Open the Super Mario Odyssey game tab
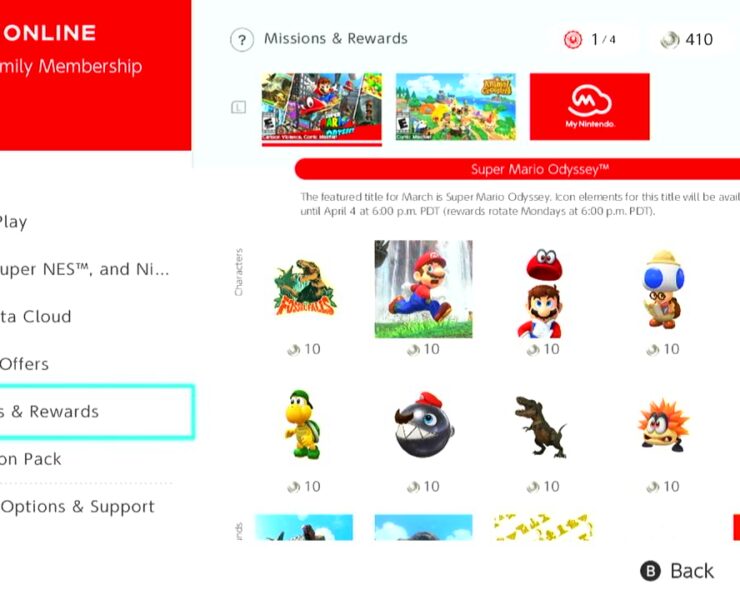 click(321, 107)
